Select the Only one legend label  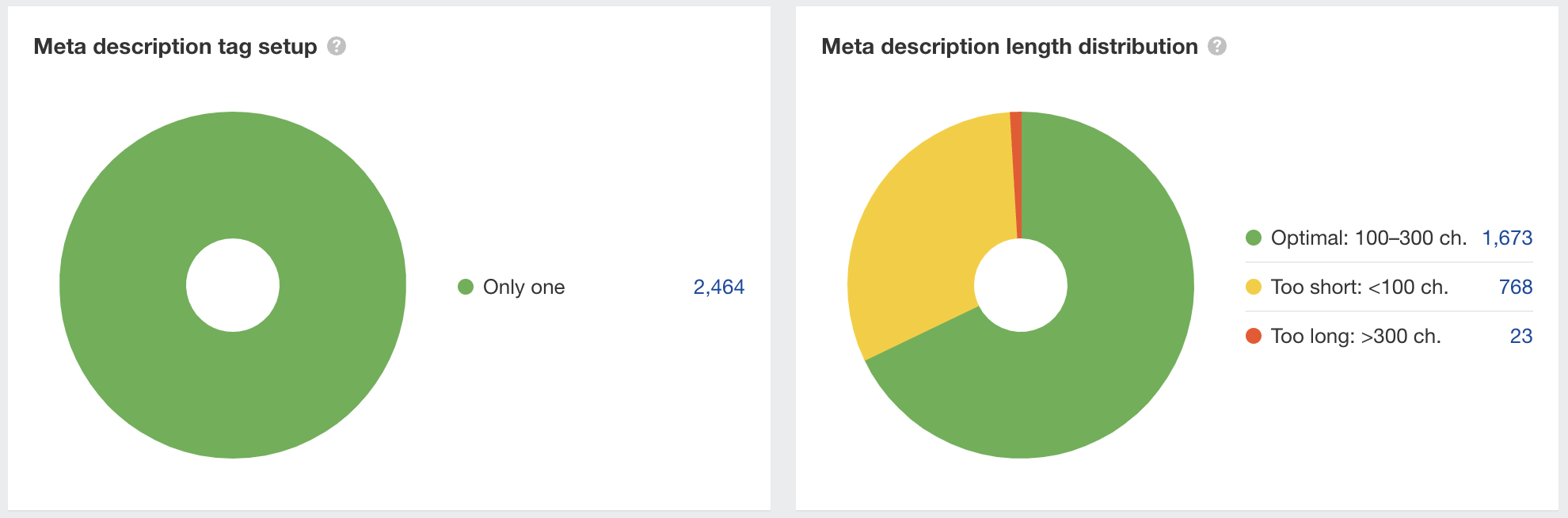[x=523, y=287]
